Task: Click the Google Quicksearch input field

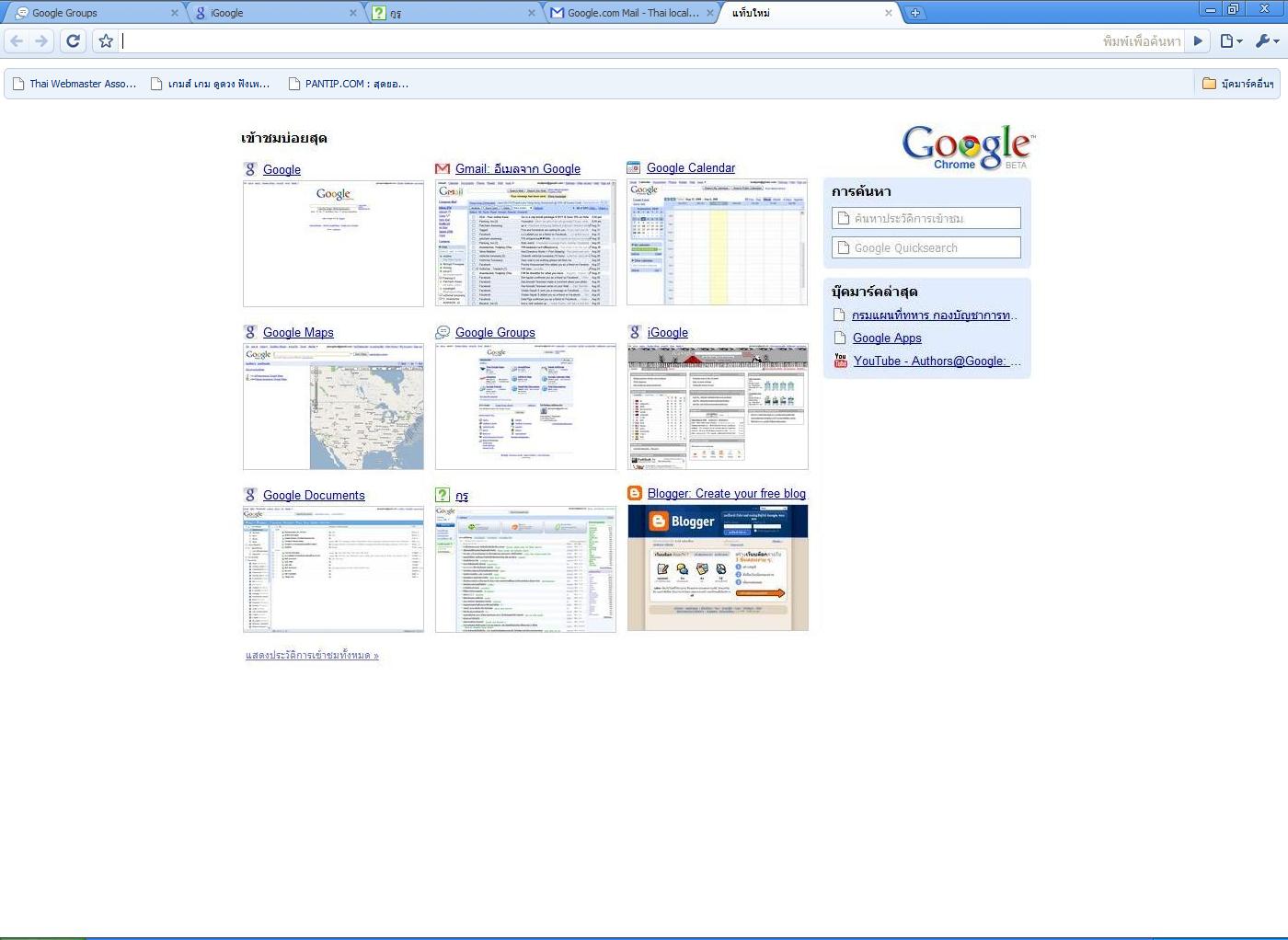Action: pos(926,247)
